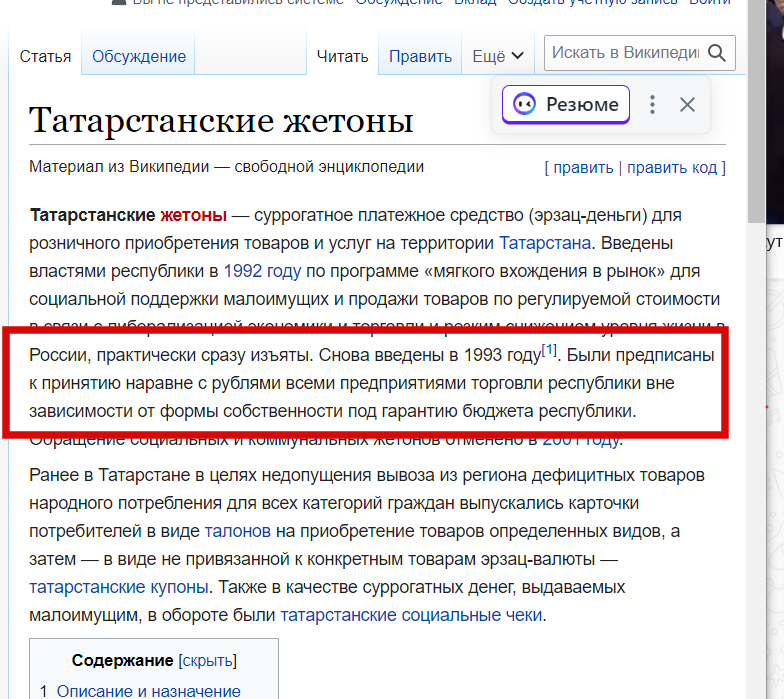Select the Читать tab
This screenshot has width=784, height=699.
342,56
